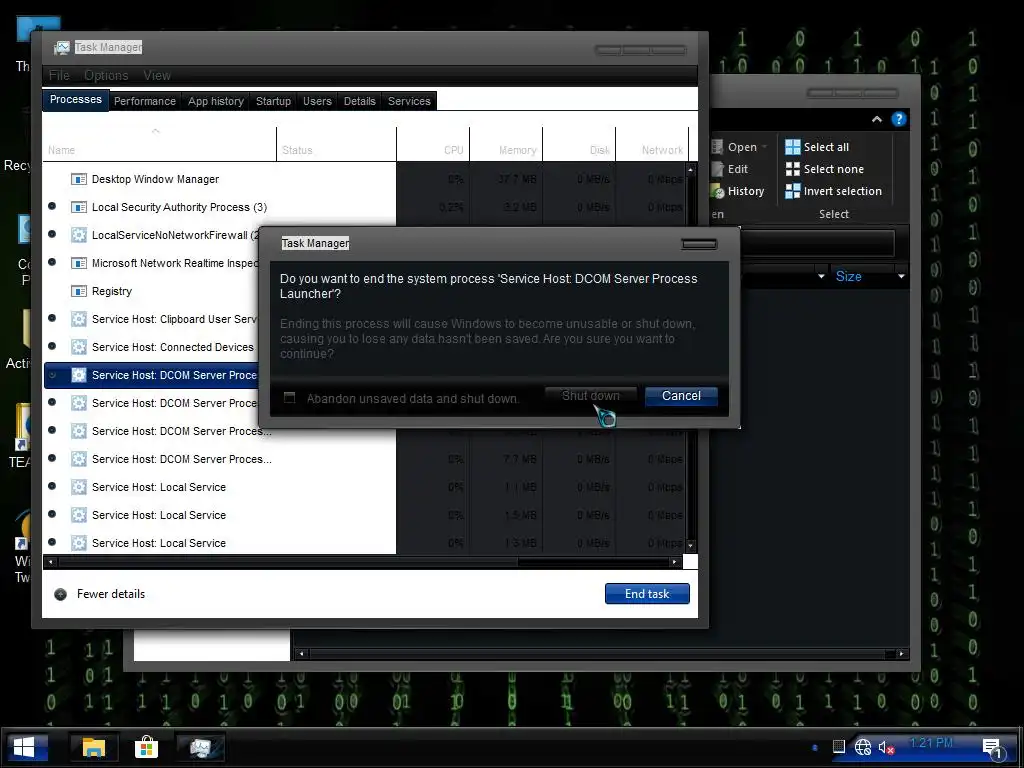This screenshot has width=1024, height=768.
Task: Expand Service Host: Connected Devices row
Action: 52,347
